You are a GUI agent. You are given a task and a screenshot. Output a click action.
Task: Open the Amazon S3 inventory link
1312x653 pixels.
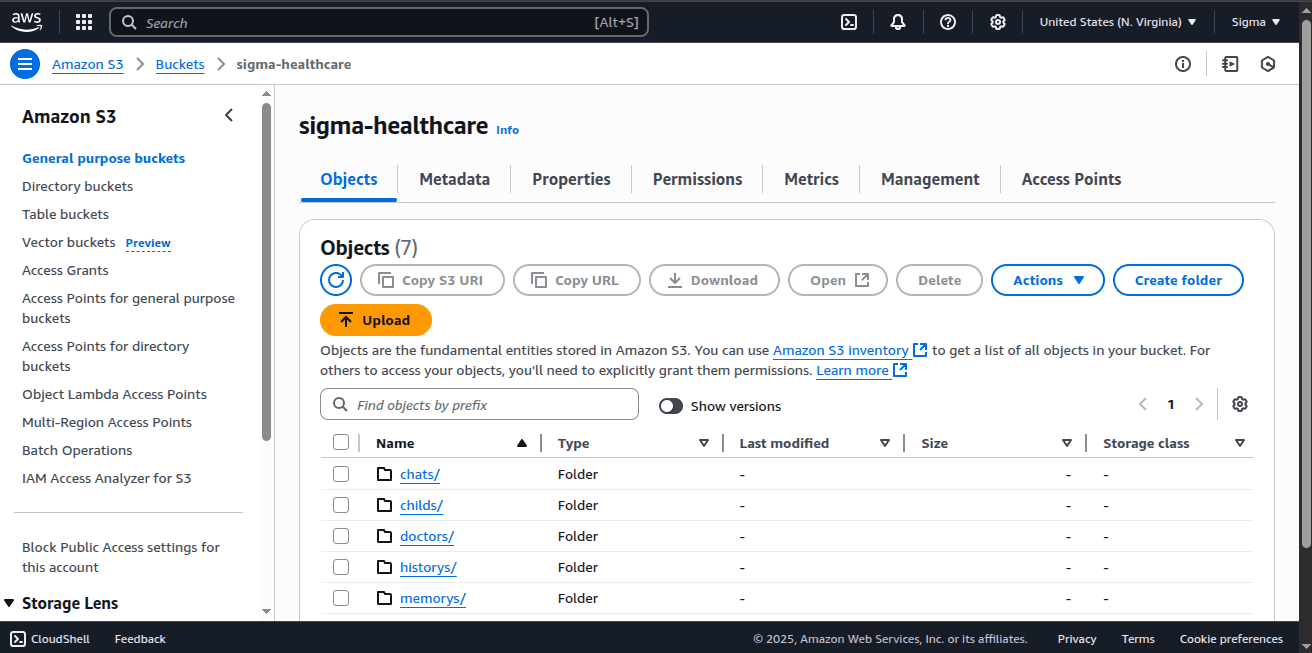[841, 350]
